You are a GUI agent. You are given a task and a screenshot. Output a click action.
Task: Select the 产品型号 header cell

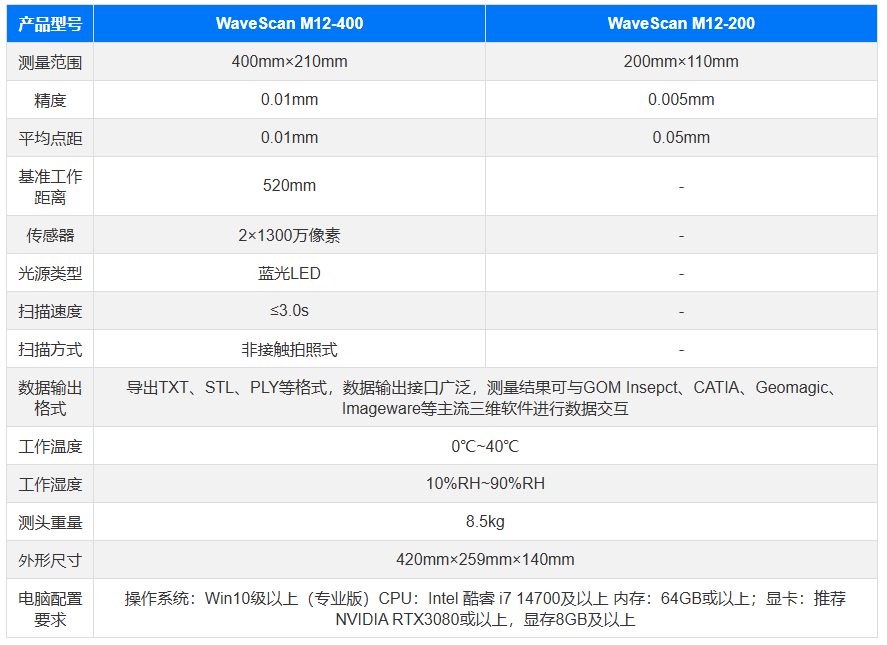click(50, 24)
